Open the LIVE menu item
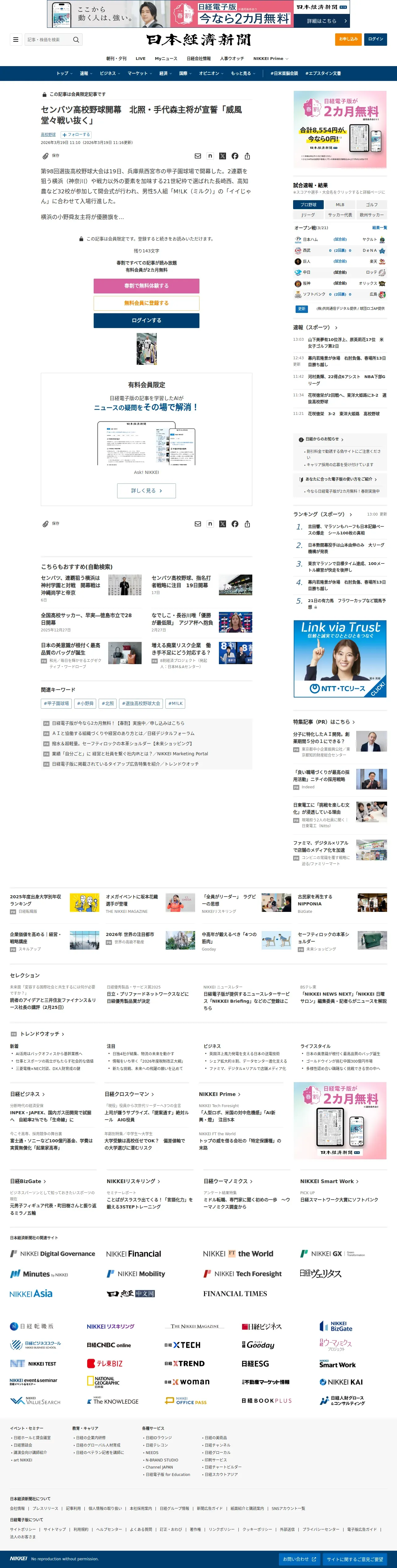Screen dimensions: 397x1568 (141, 58)
